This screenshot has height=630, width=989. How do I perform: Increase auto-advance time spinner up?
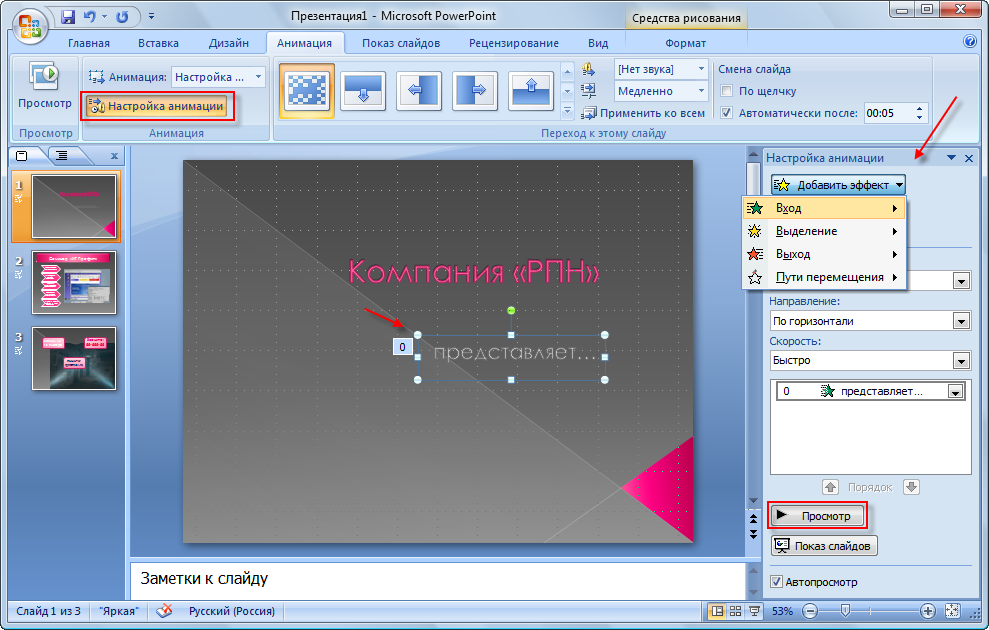pos(919,108)
